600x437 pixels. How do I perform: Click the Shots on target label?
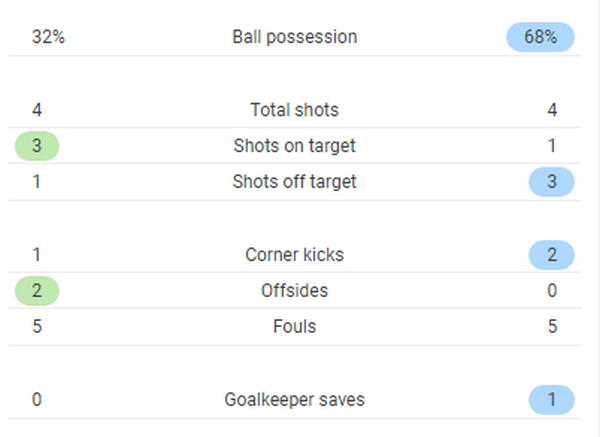point(295,146)
